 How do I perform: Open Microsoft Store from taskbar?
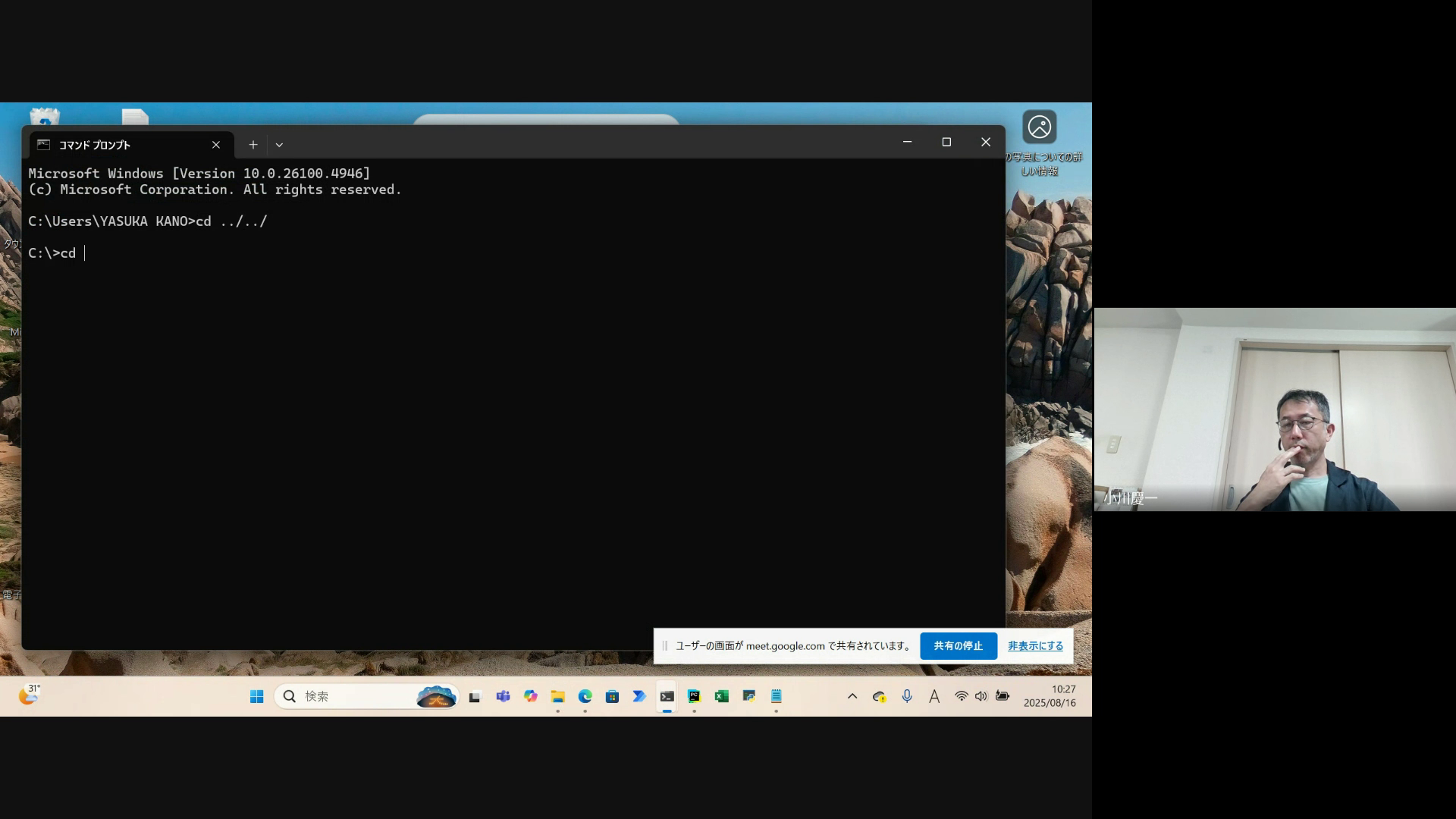[612, 696]
